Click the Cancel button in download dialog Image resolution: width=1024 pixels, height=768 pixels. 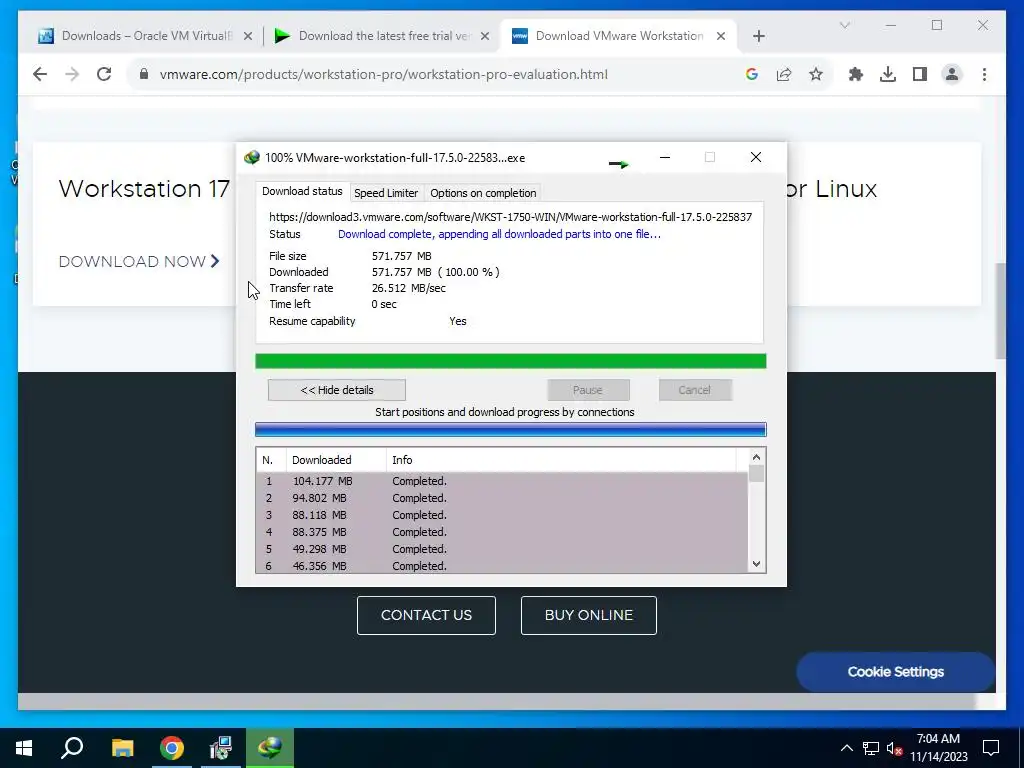[x=695, y=390]
